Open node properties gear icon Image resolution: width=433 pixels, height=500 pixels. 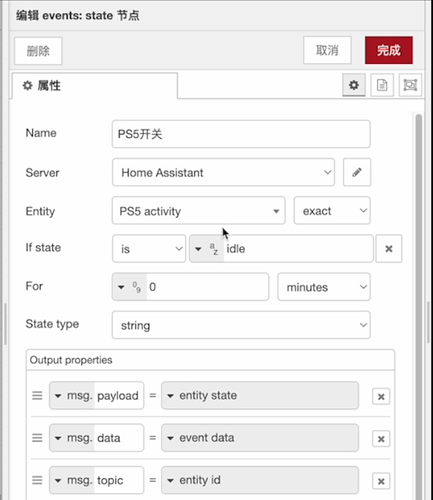[x=354, y=85]
